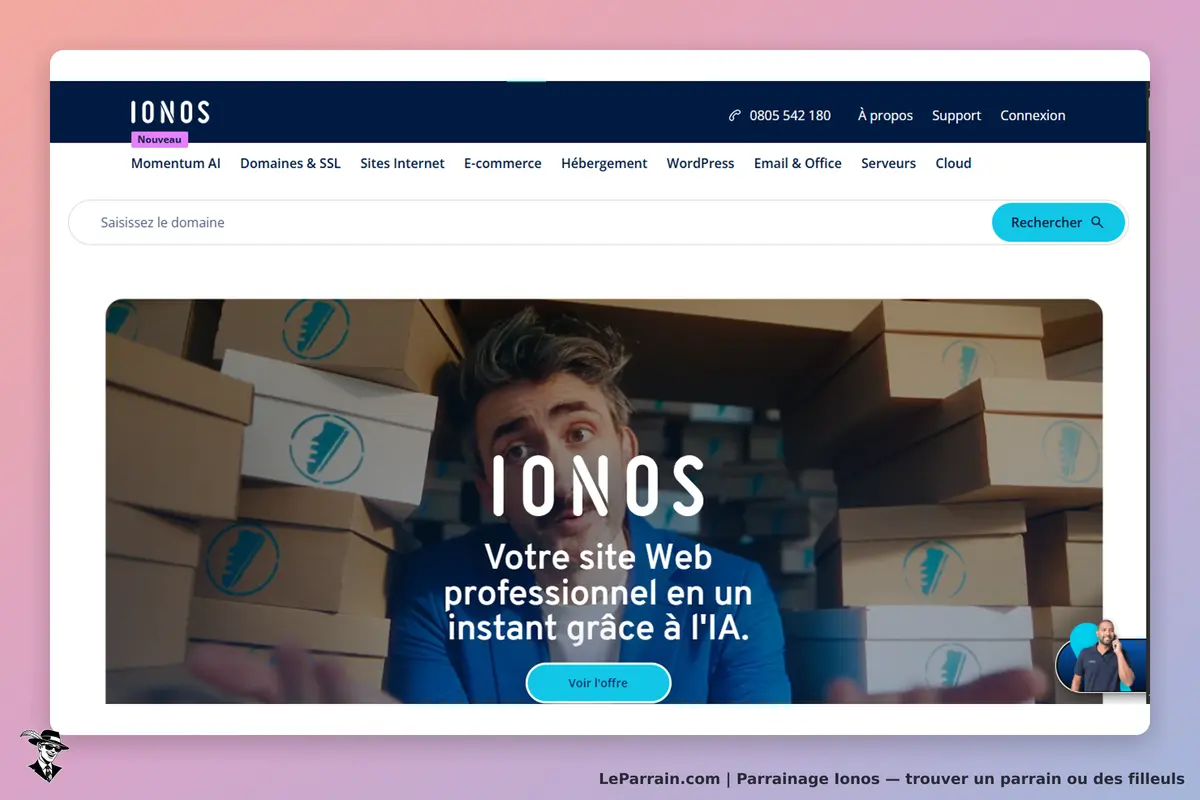Open the À propos link

(885, 116)
